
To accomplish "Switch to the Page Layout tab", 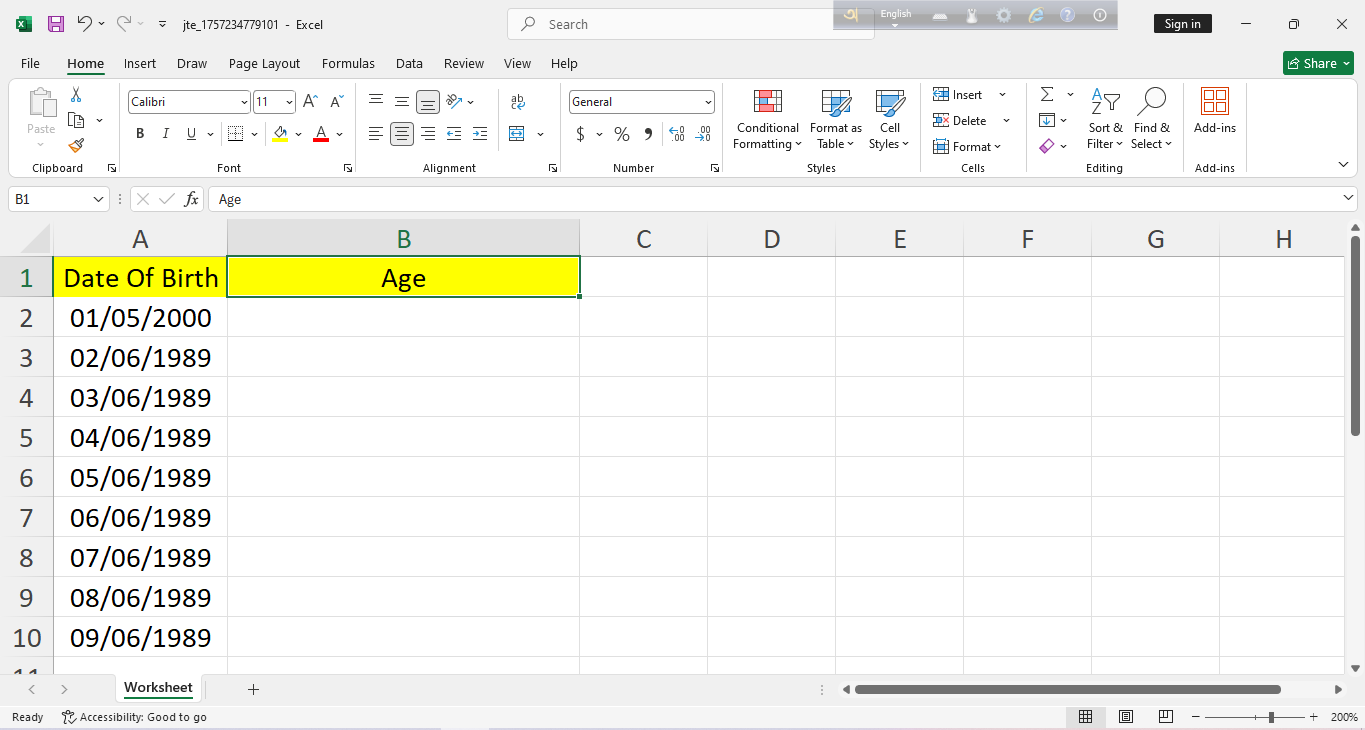I will [264, 63].
